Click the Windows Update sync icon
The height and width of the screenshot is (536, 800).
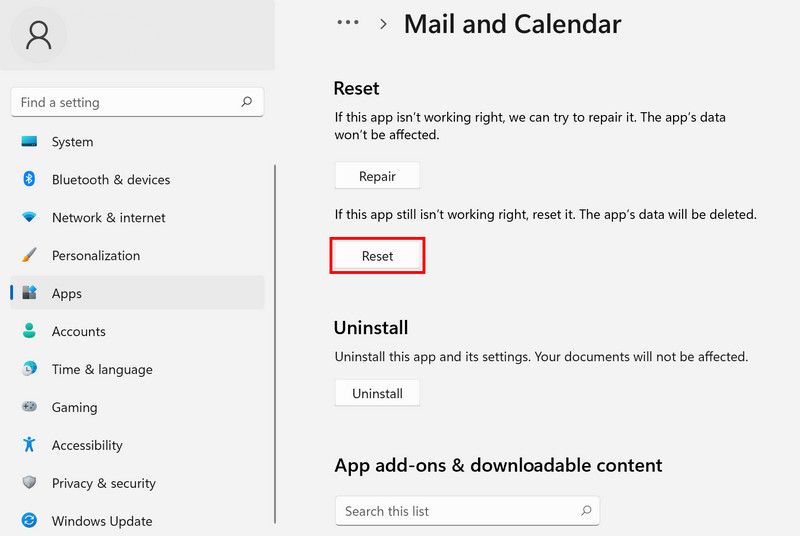click(29, 520)
